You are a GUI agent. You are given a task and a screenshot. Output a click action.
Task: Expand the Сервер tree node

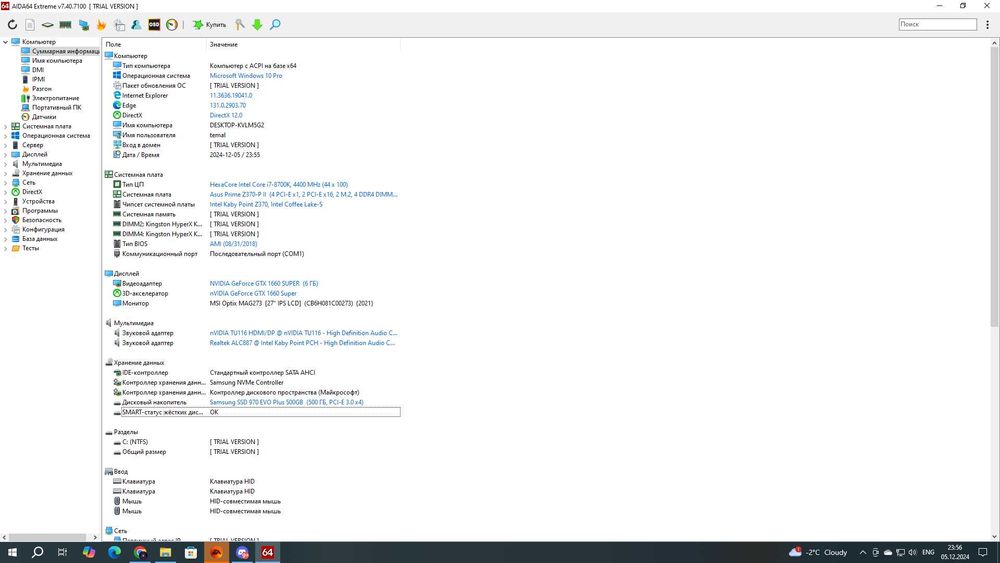(x=5, y=145)
